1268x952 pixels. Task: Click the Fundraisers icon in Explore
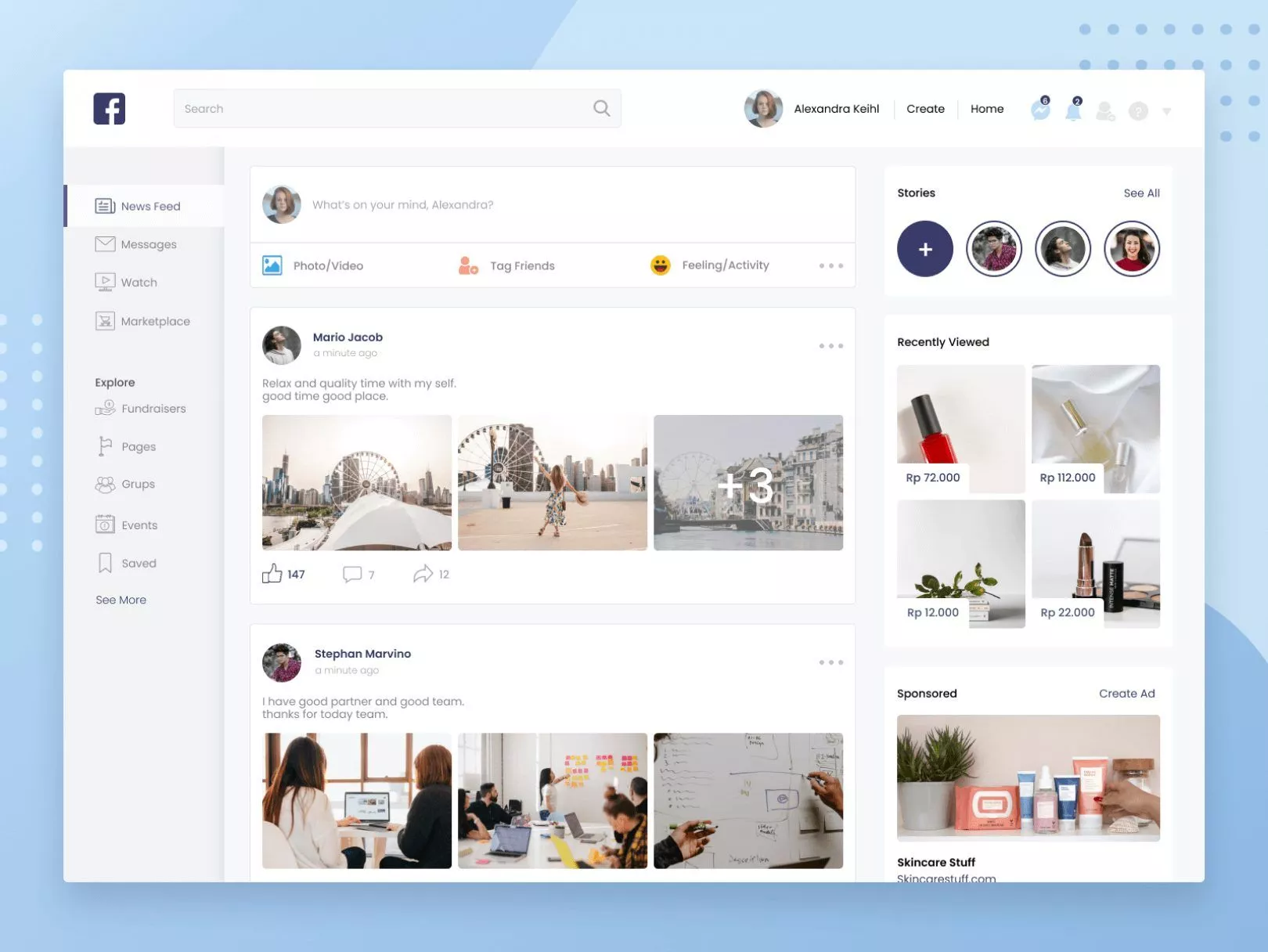click(105, 408)
